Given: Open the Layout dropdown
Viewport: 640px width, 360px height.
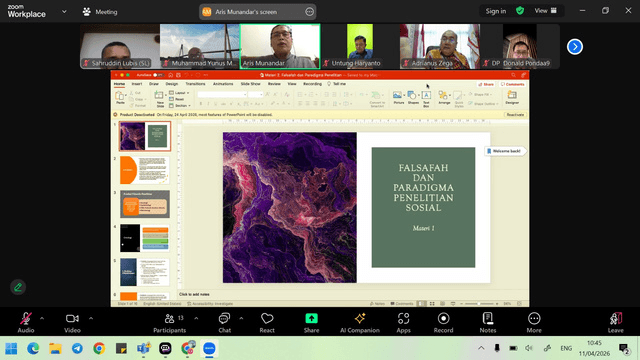Looking at the screenshot, I should pos(179,93).
